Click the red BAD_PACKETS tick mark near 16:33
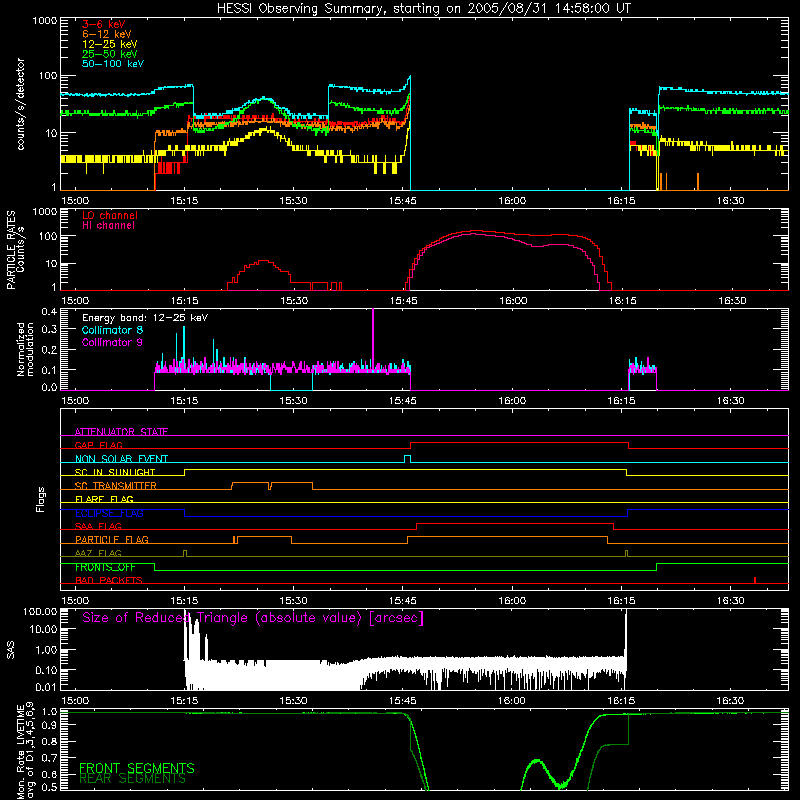Image resolution: width=800 pixels, height=800 pixels. tap(755, 580)
